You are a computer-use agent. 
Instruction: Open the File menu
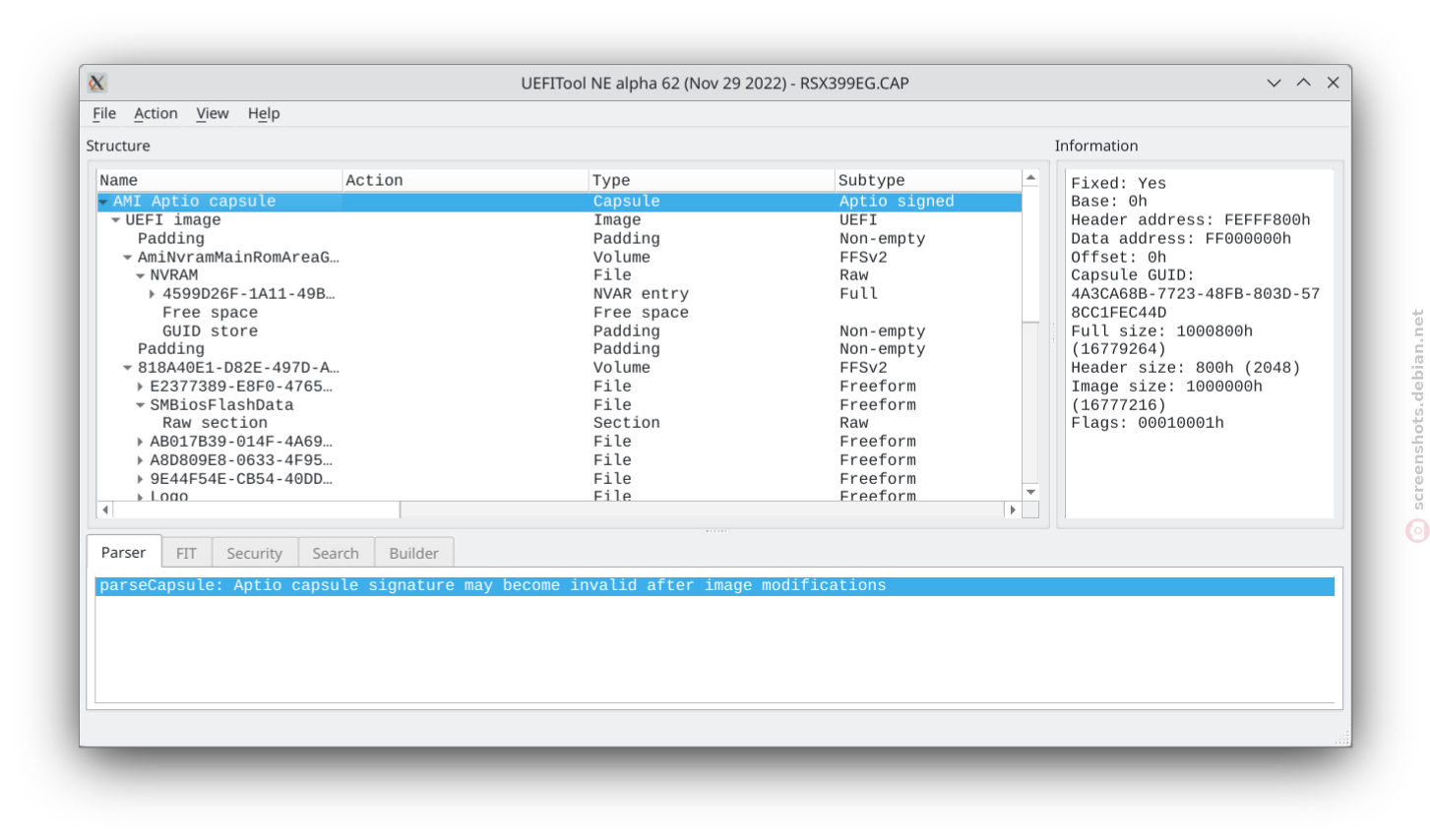[104, 113]
